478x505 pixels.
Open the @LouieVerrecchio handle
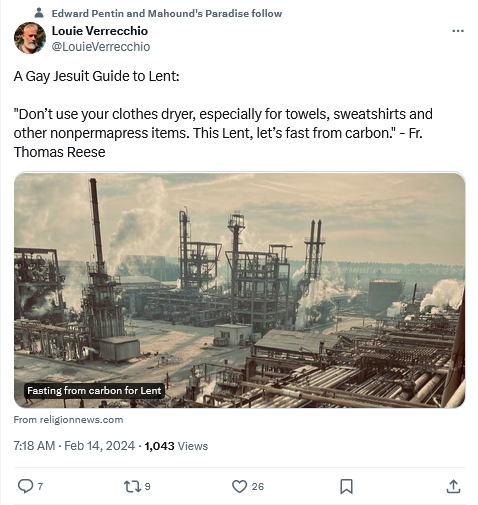pos(101,47)
